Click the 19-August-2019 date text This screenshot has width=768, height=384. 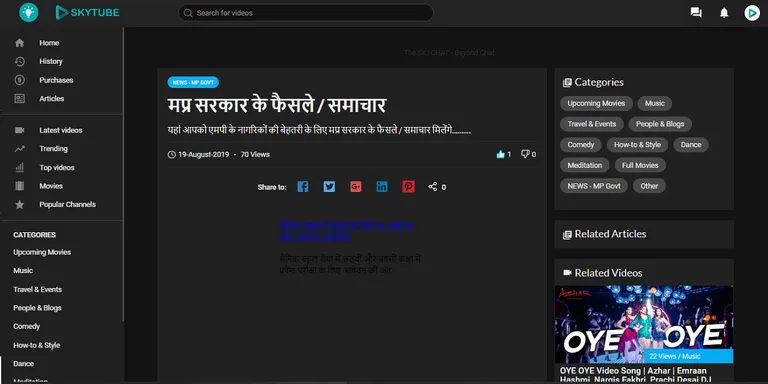click(203, 154)
